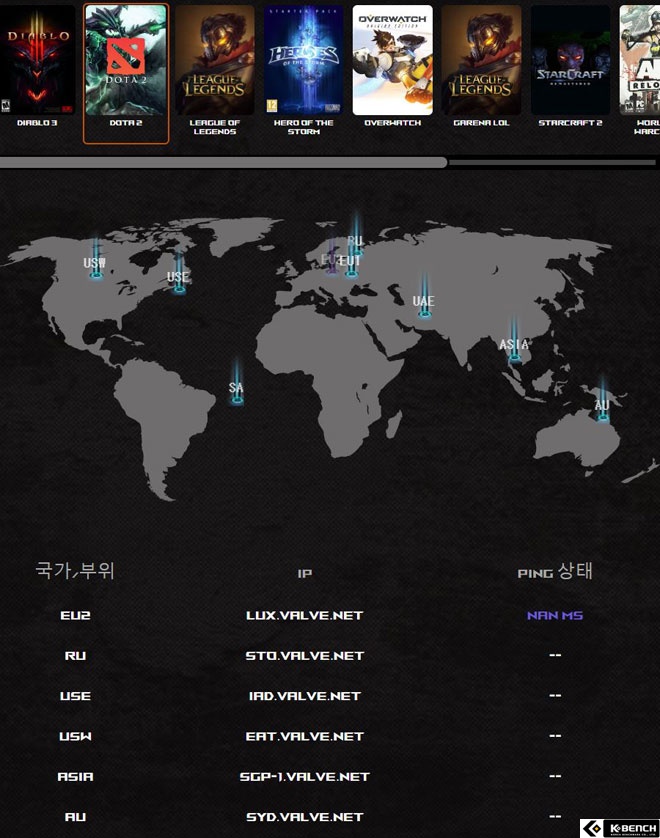Click STO.VALVE.NET server address
660x838 pixels.
[x=305, y=656]
